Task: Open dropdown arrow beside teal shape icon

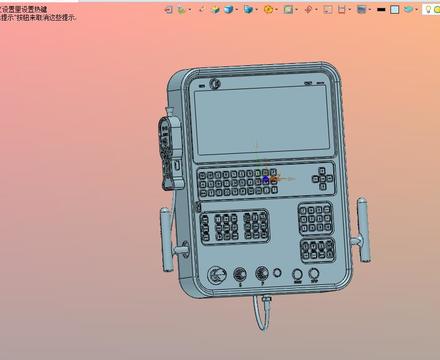Action: pyautogui.click(x=417, y=10)
